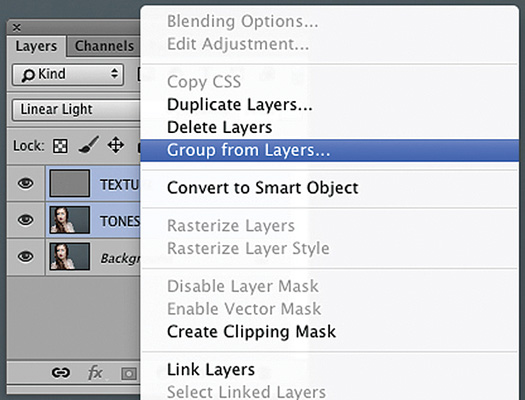This screenshot has width=525, height=400.
Task: Open the Linear Light blend mode dropdown
Action: click(76, 110)
